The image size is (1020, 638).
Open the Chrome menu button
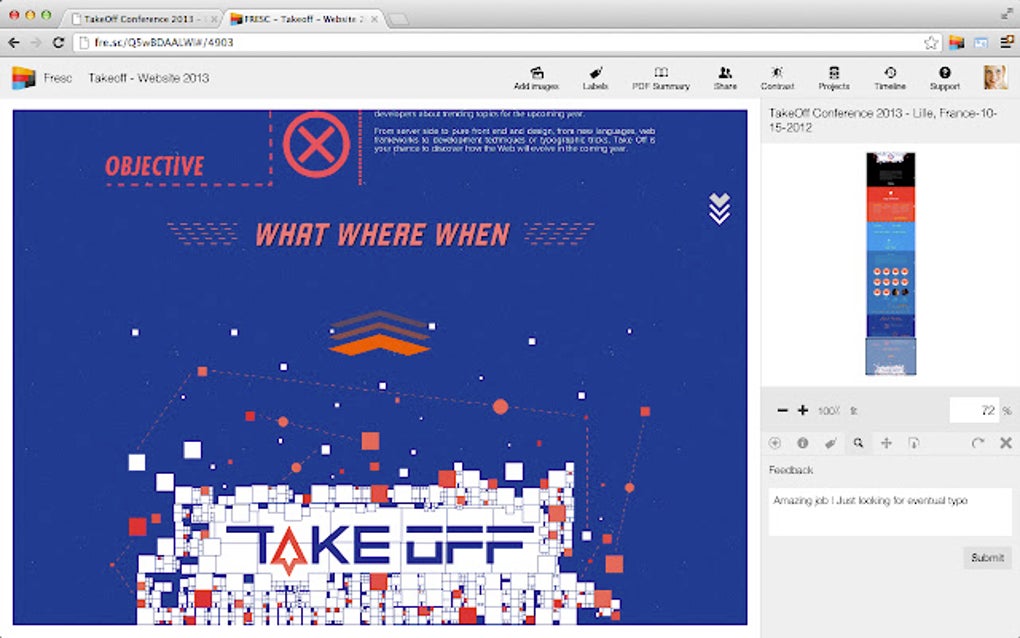click(x=1006, y=42)
